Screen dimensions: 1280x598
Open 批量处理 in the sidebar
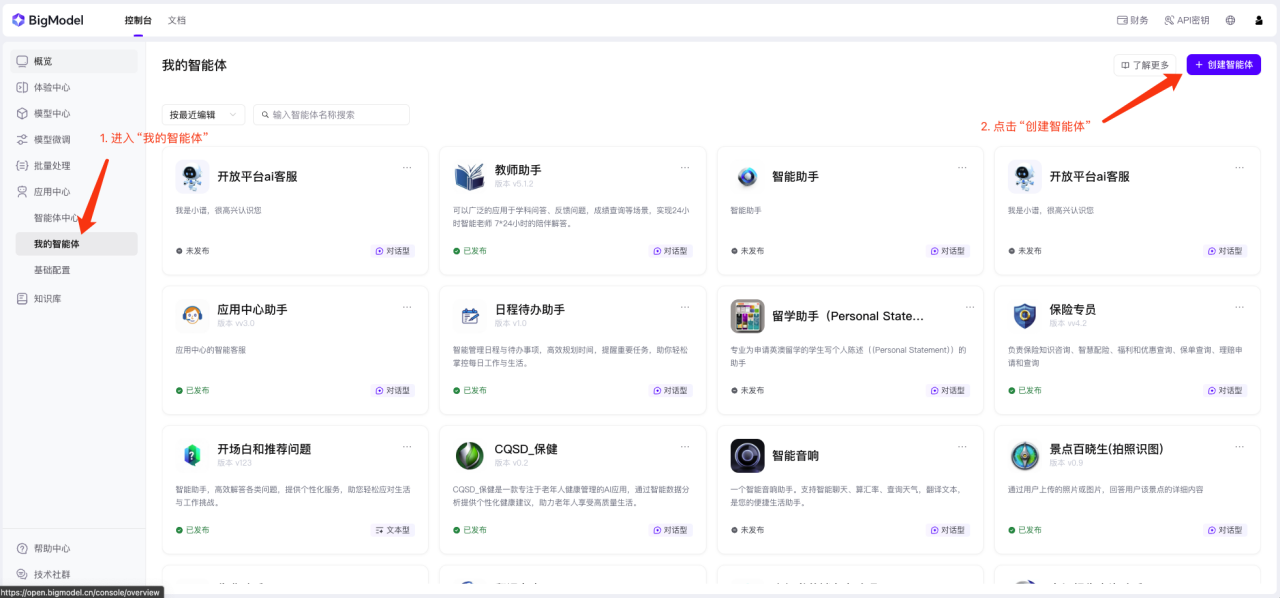click(74, 165)
